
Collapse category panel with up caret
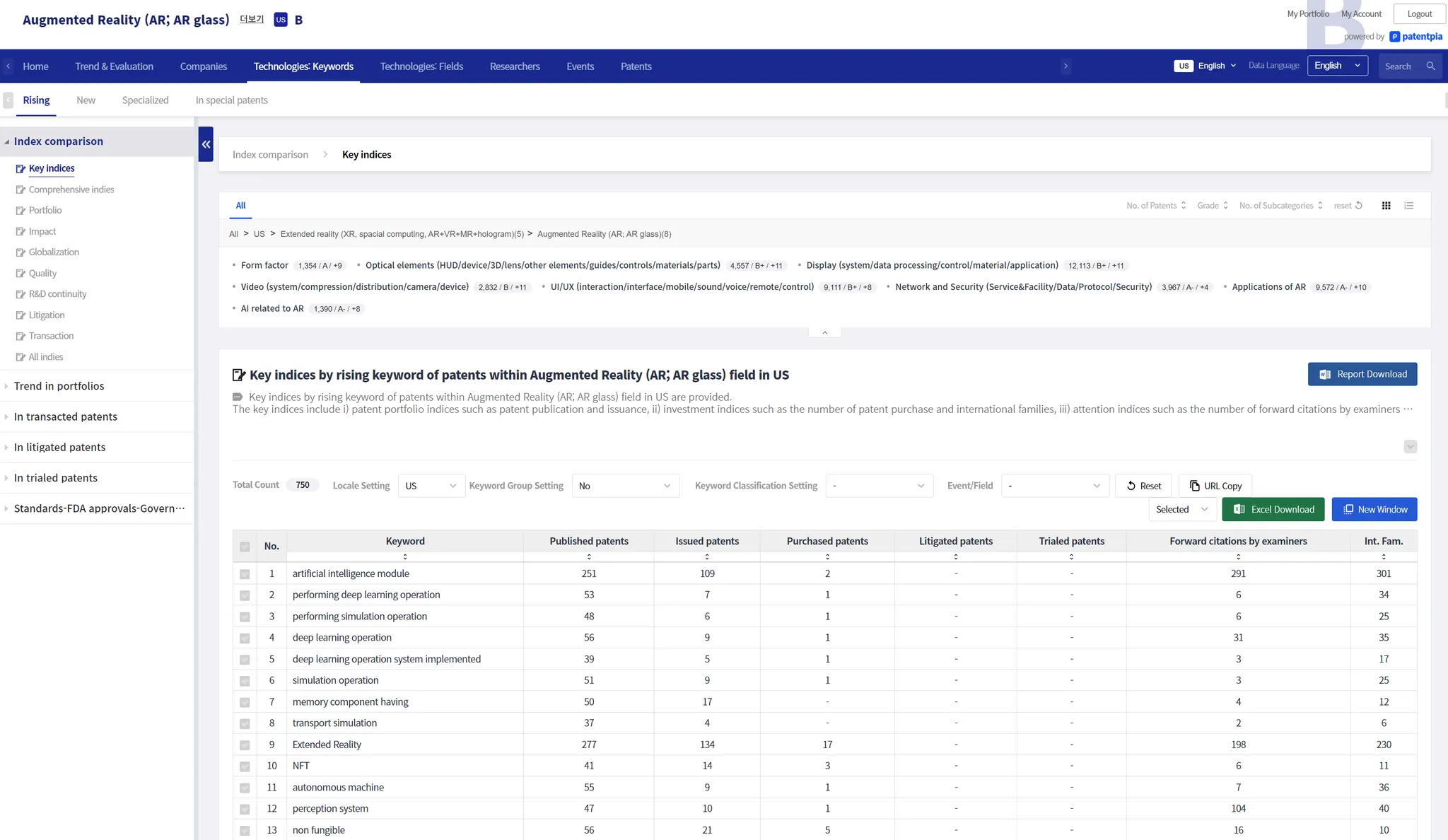(824, 332)
